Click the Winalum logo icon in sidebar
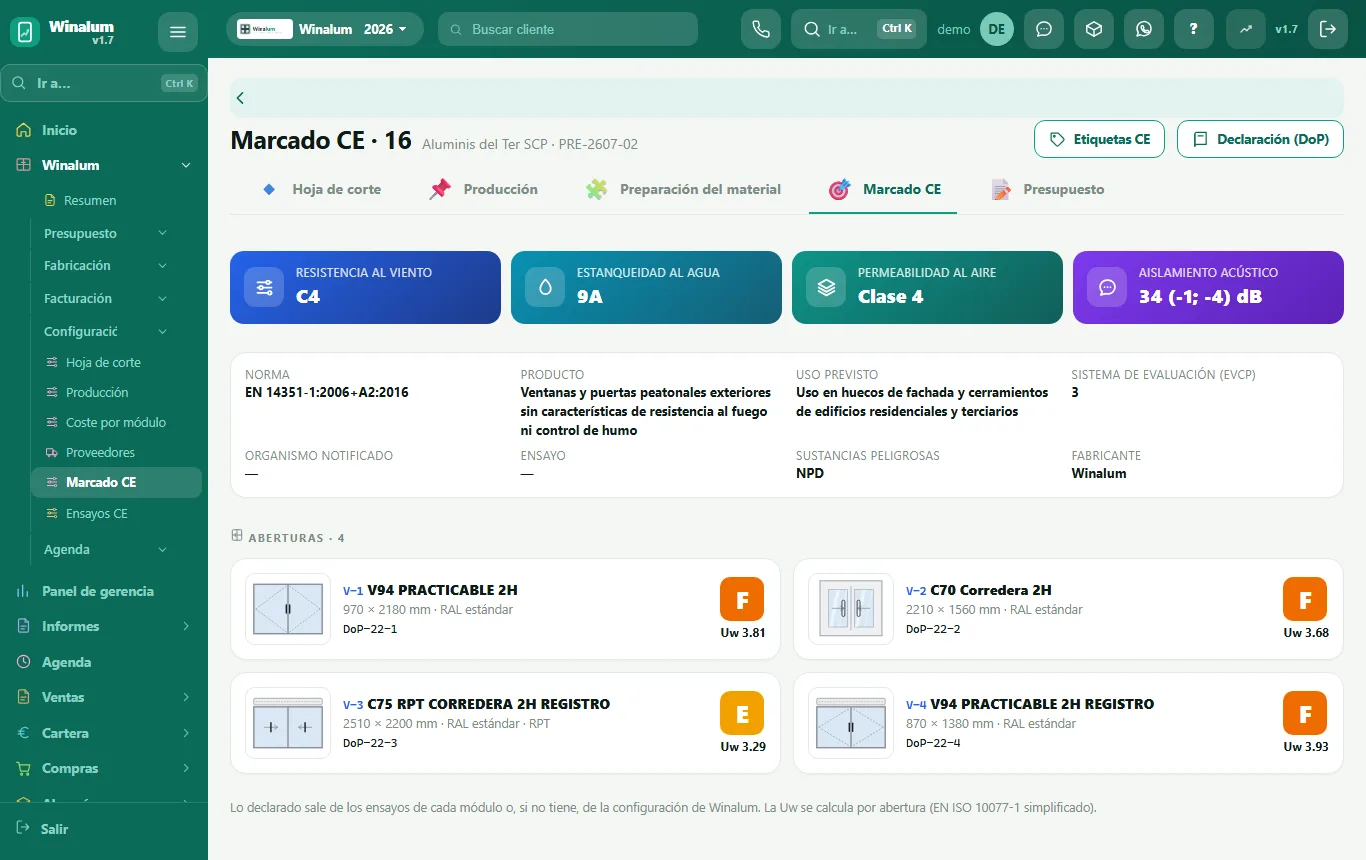 (25, 32)
